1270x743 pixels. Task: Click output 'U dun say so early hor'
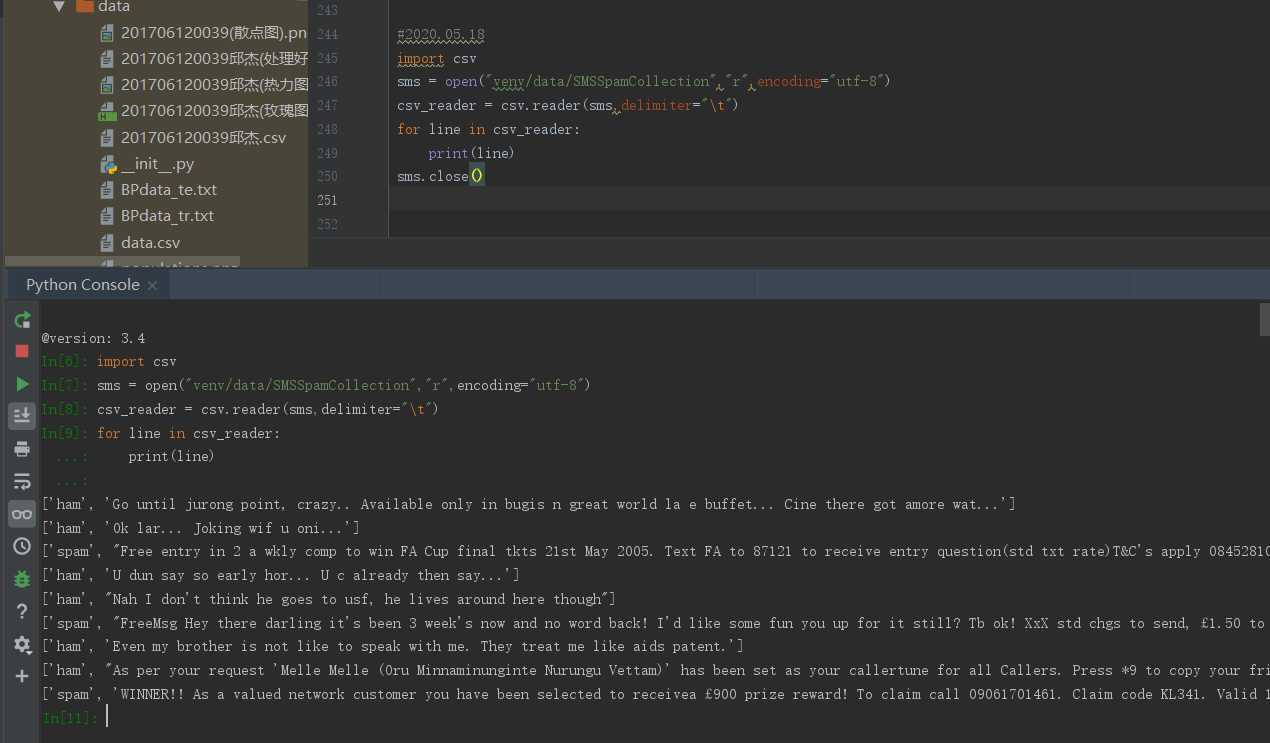[281, 575]
